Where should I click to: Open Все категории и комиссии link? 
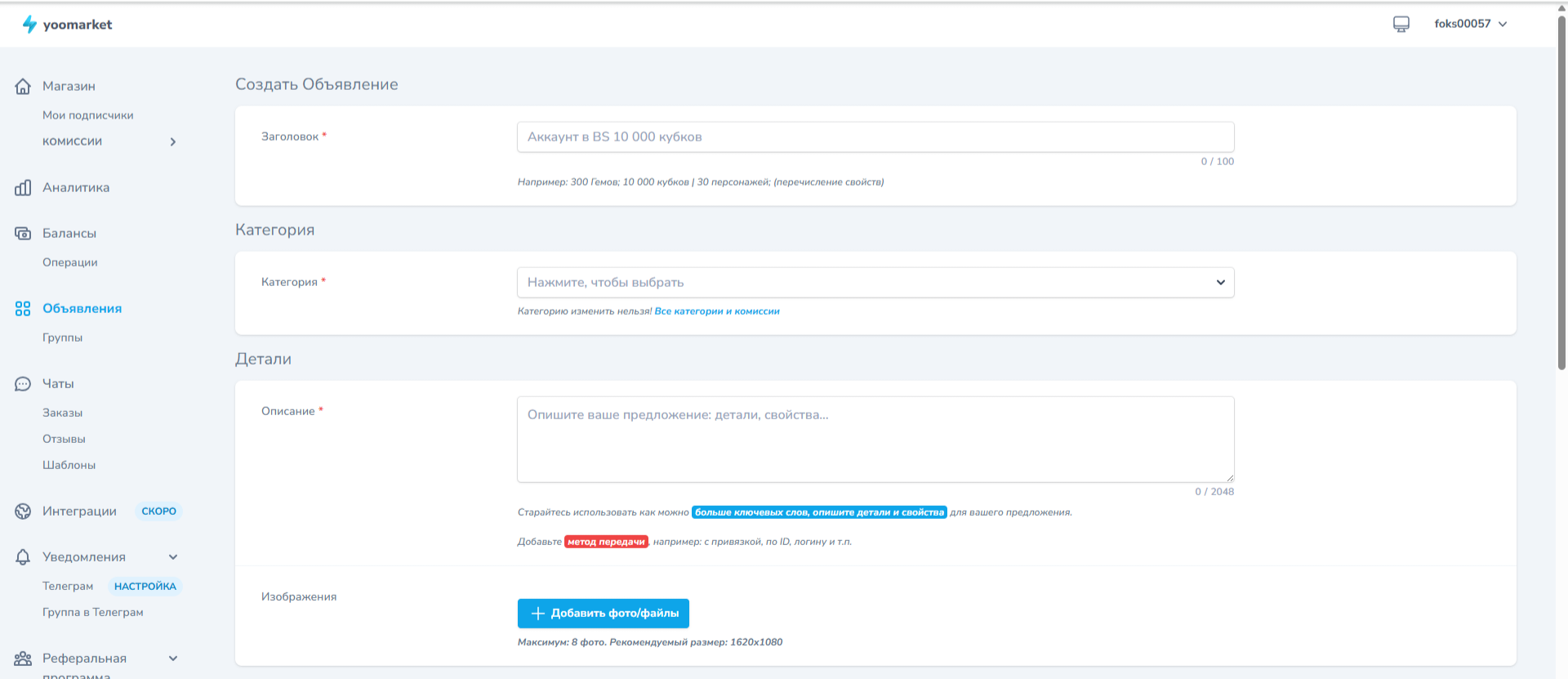(716, 311)
